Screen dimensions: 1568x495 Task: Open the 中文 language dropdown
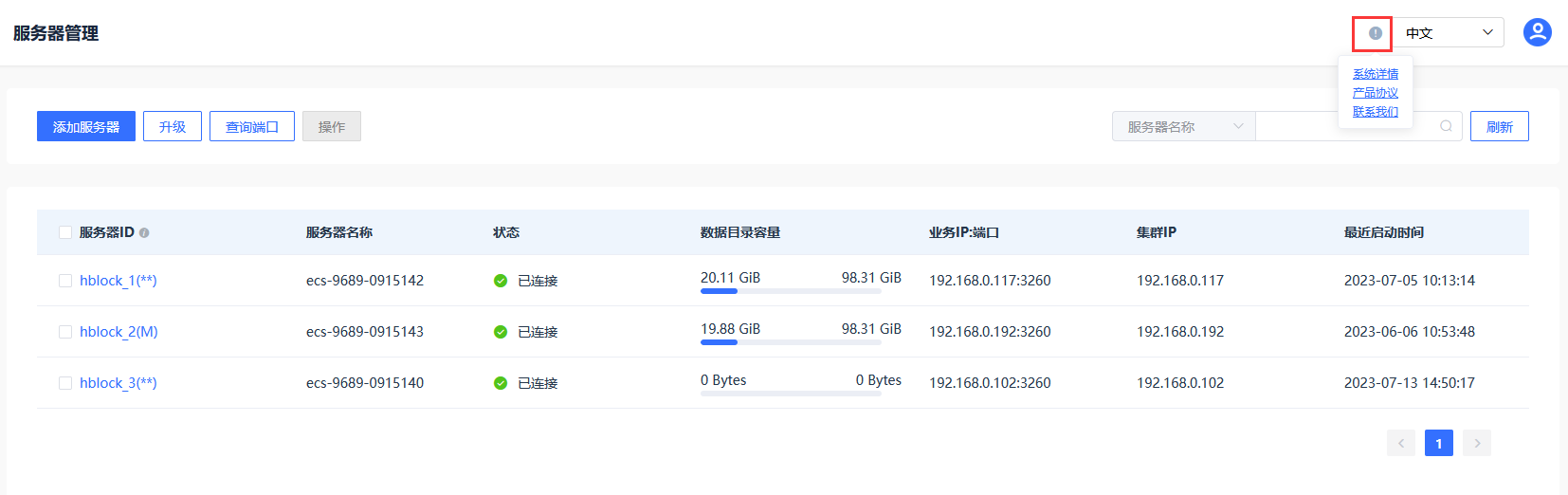click(x=1448, y=32)
